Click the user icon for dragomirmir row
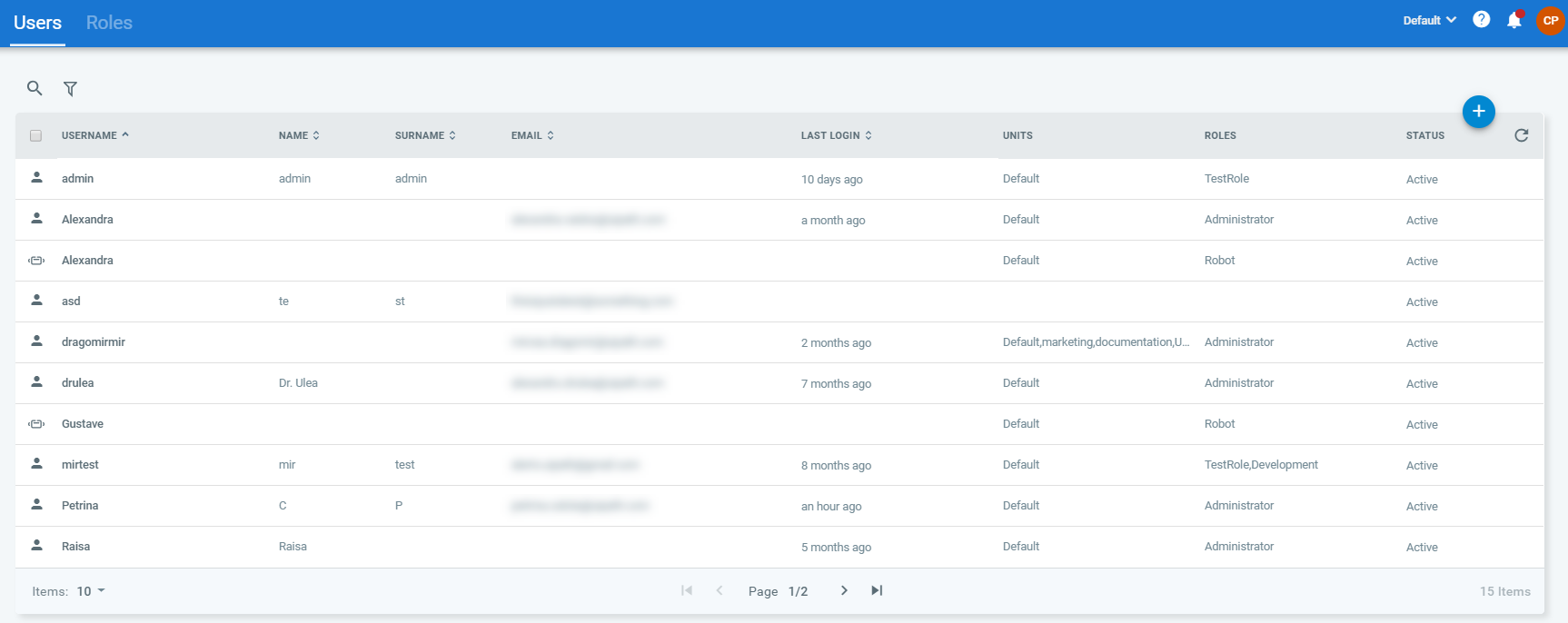 pyautogui.click(x=36, y=341)
